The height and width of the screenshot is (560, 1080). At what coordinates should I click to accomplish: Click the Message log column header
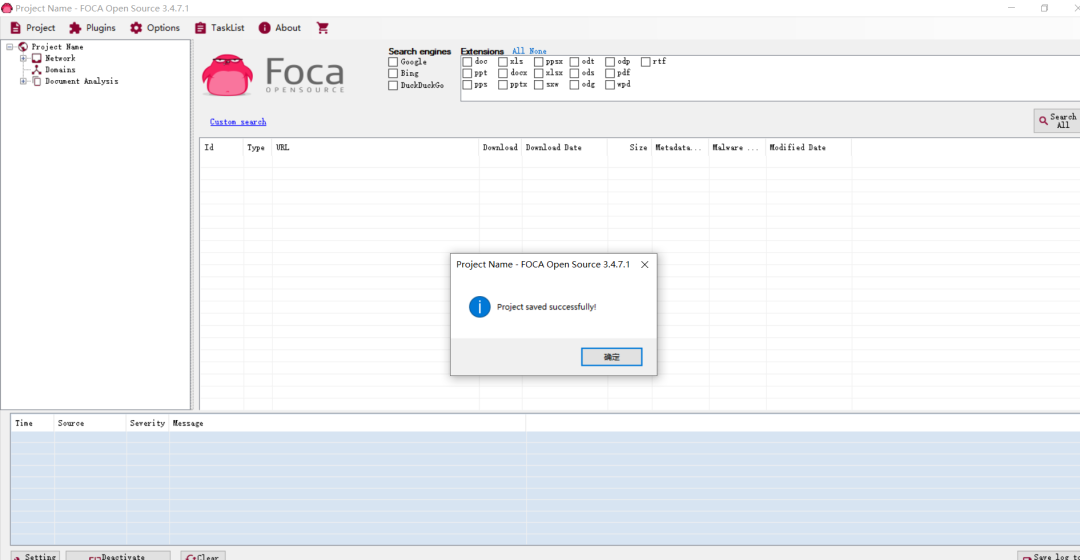click(347, 424)
